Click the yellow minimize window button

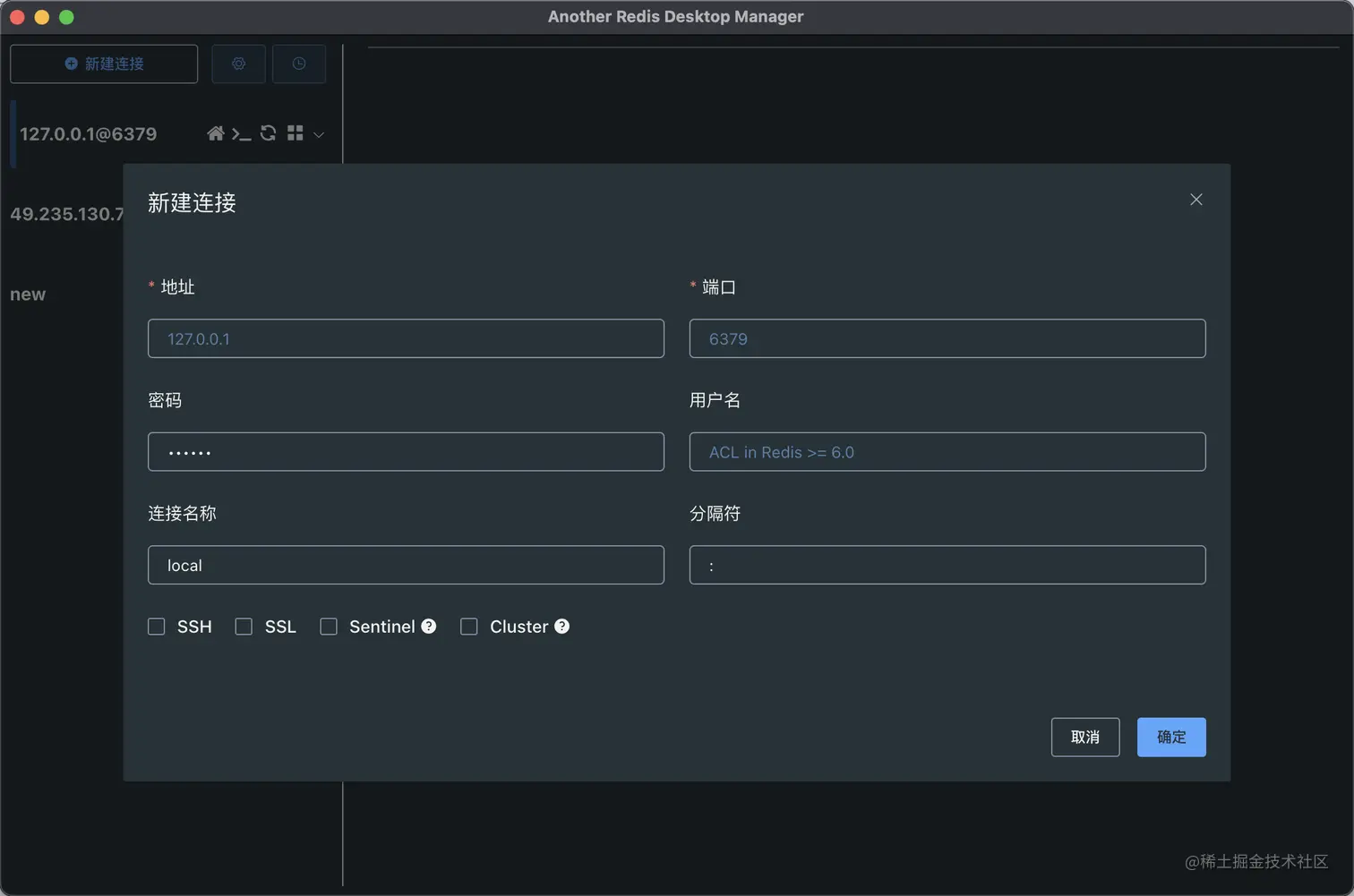pos(41,17)
